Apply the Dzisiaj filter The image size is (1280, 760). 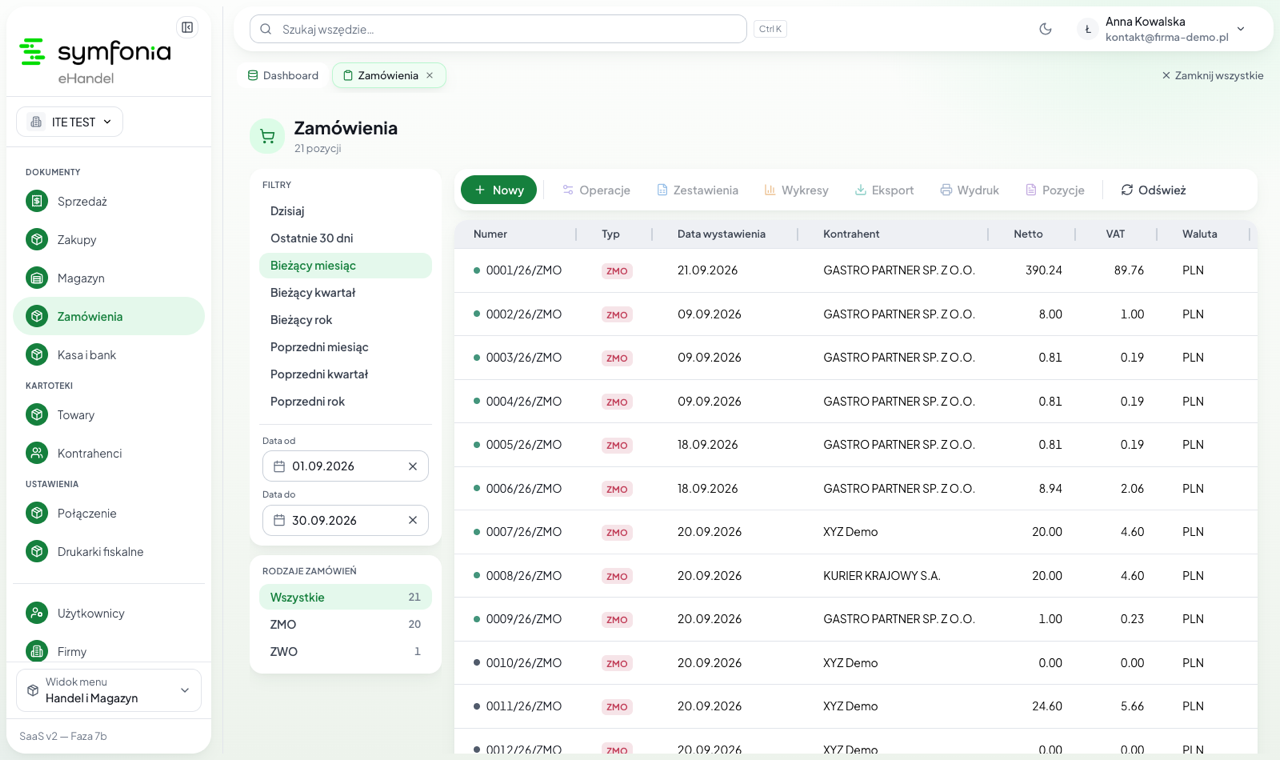coord(345,211)
